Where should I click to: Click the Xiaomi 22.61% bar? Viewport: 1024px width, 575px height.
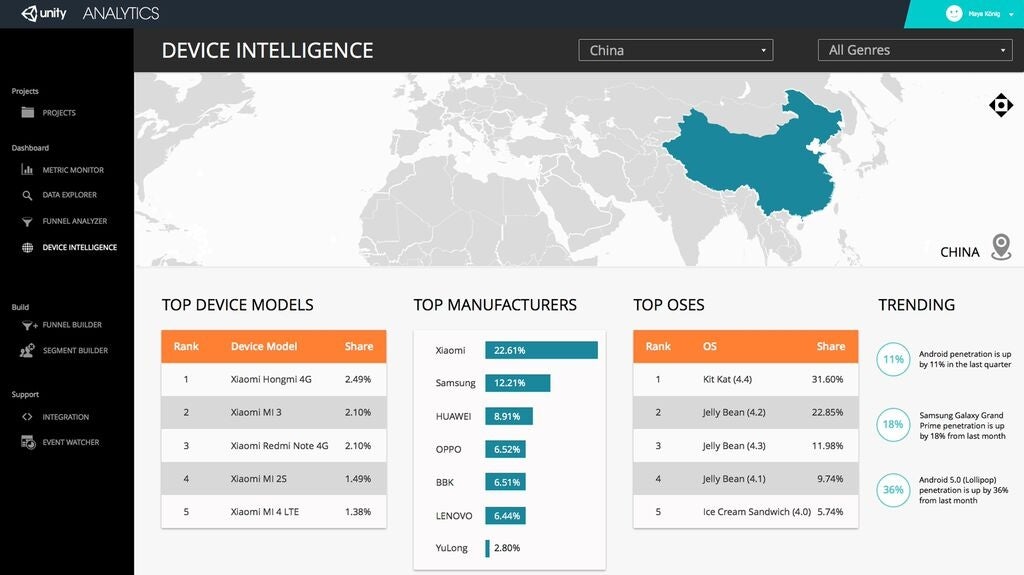pos(541,350)
